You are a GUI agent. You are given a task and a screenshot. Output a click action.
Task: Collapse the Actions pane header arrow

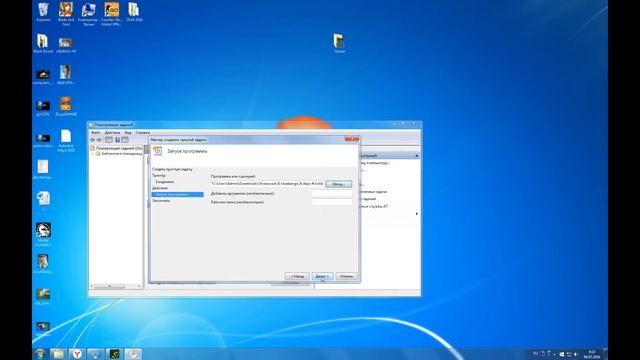click(x=416, y=156)
